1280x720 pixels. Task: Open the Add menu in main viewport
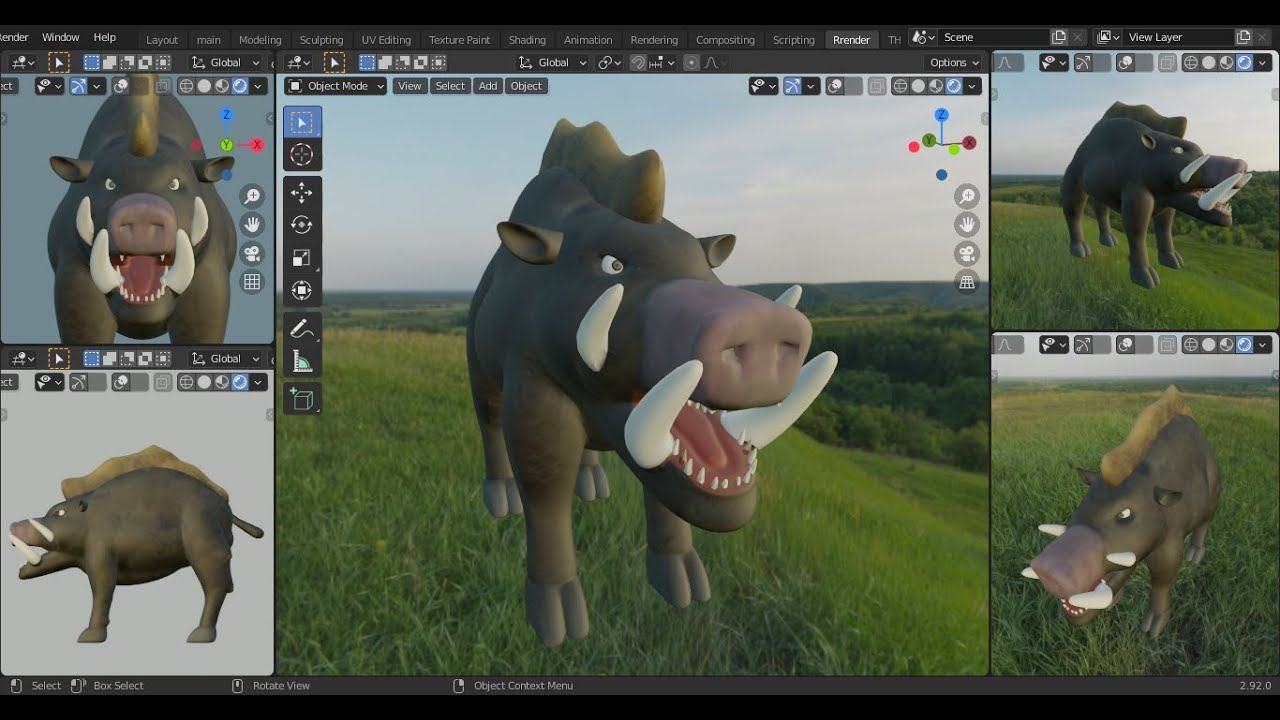point(488,86)
